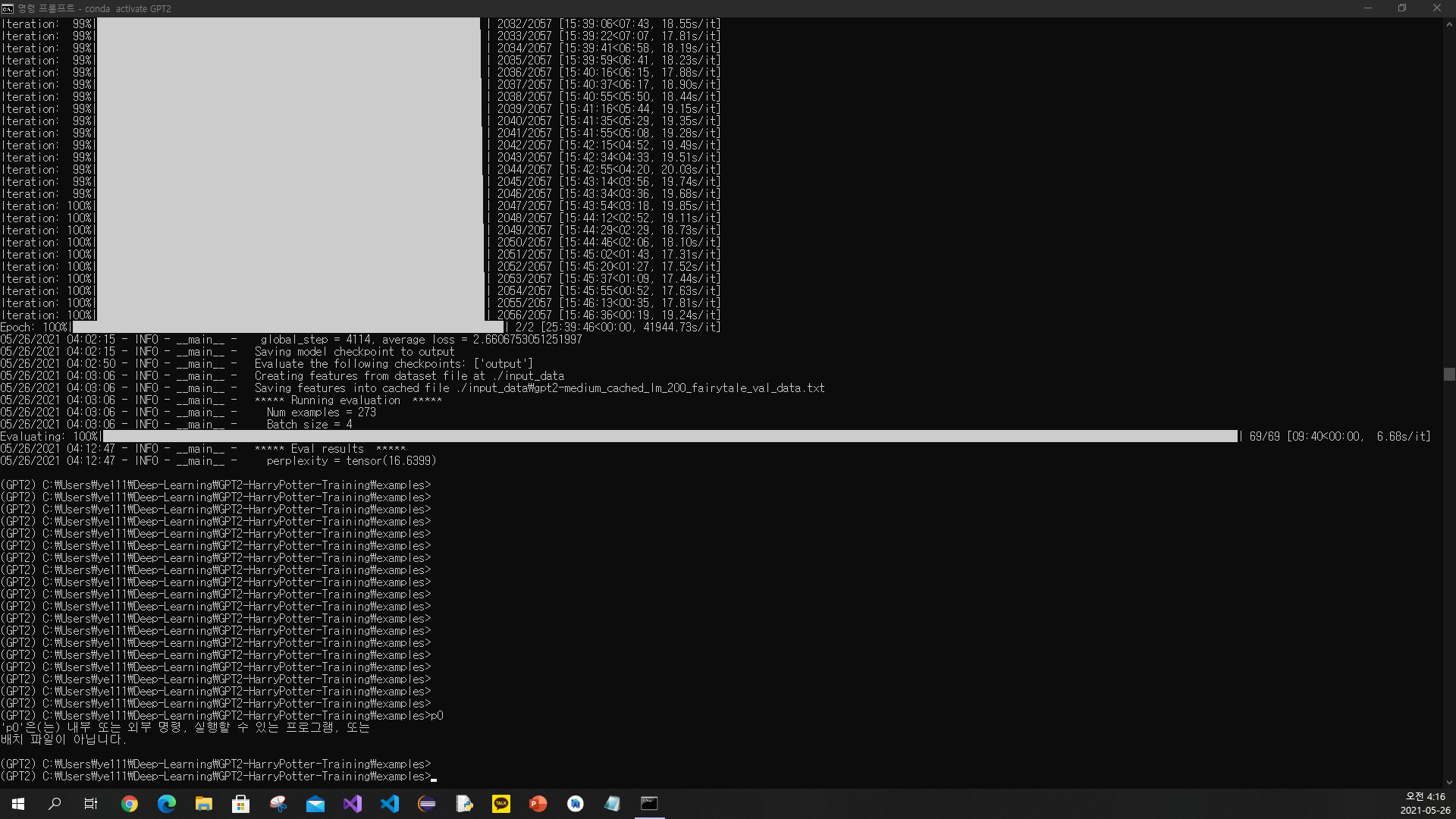
Task: Select active Command Prompt taskbar icon
Action: pos(650,804)
